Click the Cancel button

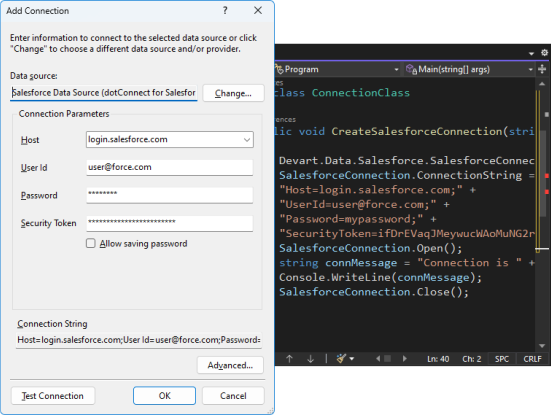pos(233,396)
